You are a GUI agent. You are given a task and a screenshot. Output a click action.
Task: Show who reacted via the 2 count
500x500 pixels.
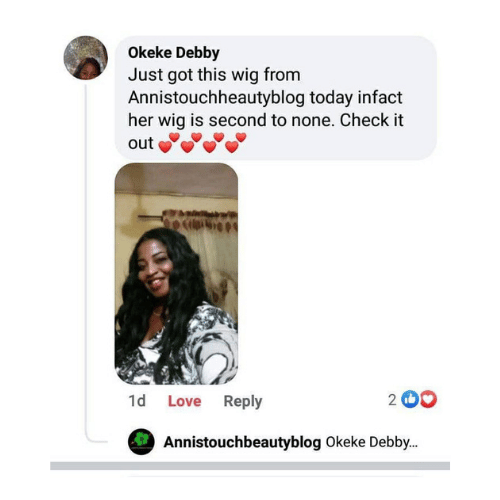(392, 400)
